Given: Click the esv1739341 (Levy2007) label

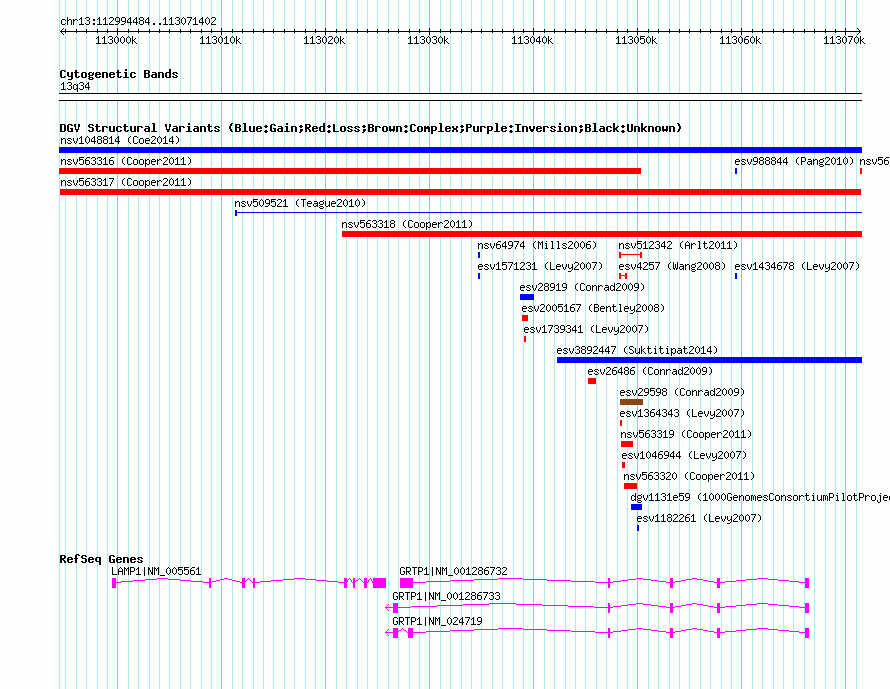Looking at the screenshot, I should coord(586,329).
